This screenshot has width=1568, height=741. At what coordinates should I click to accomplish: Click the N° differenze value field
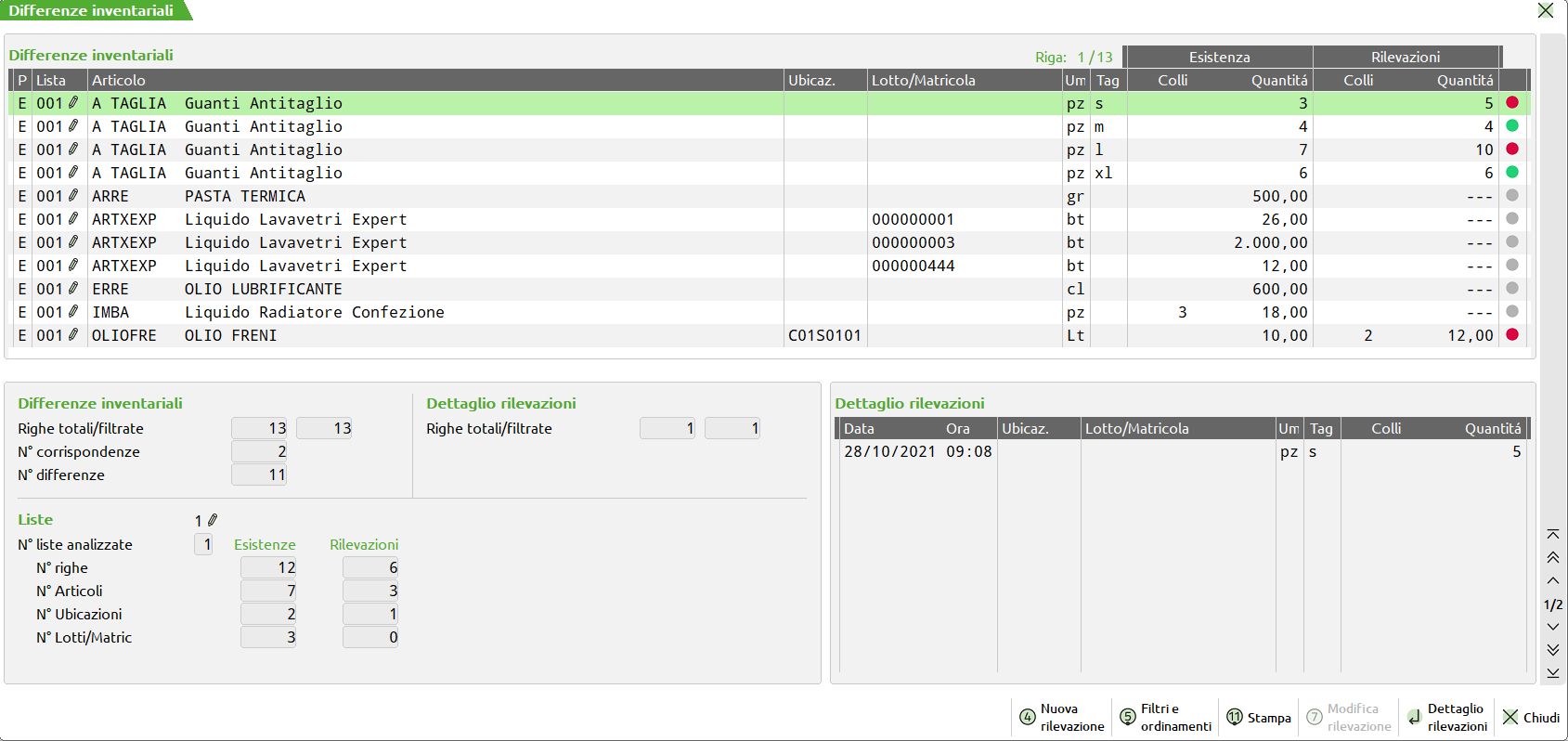pos(259,475)
